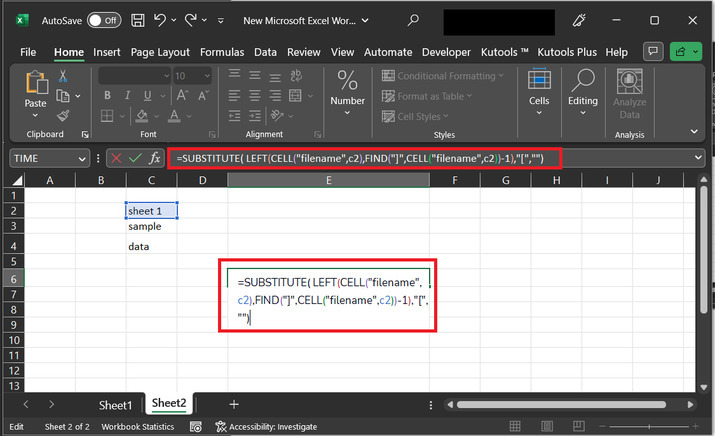Toggle Italic formatting
715x436 pixels.
127,95
